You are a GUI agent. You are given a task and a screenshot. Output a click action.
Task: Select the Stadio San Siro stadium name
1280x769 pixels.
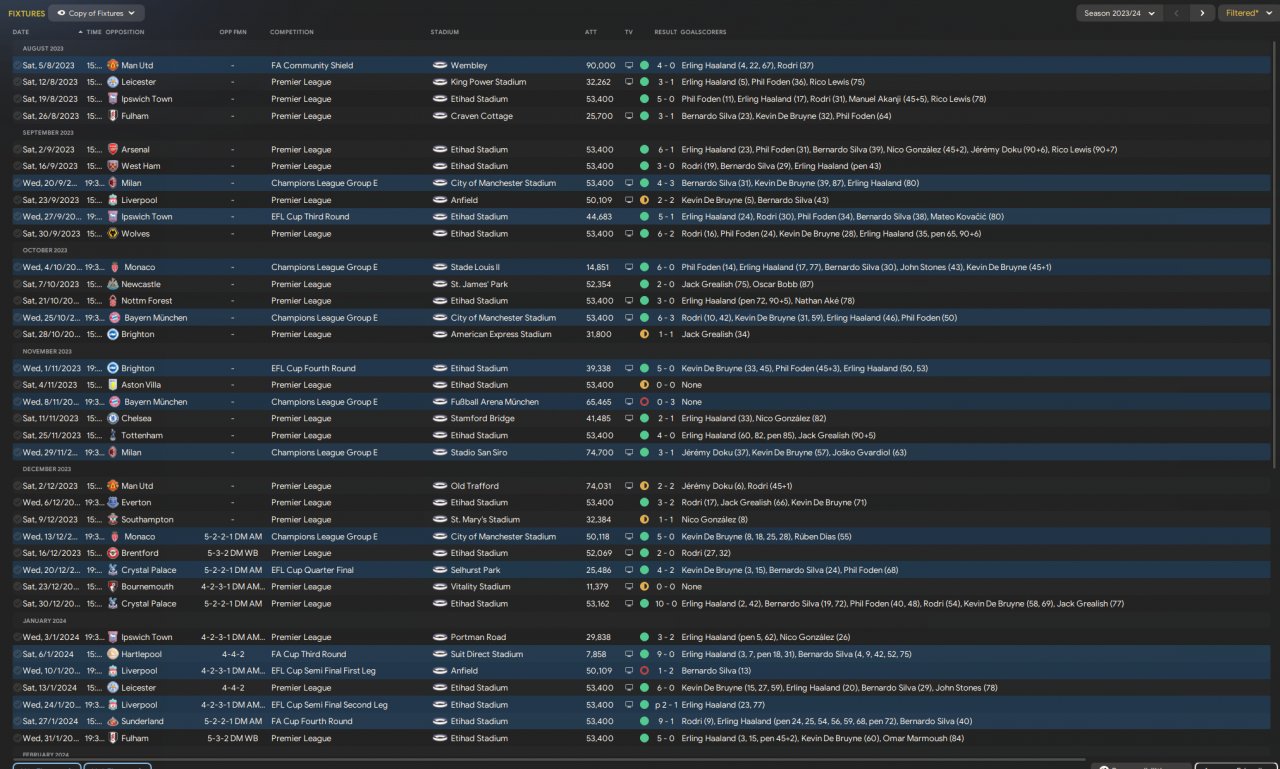pyautogui.click(x=479, y=452)
